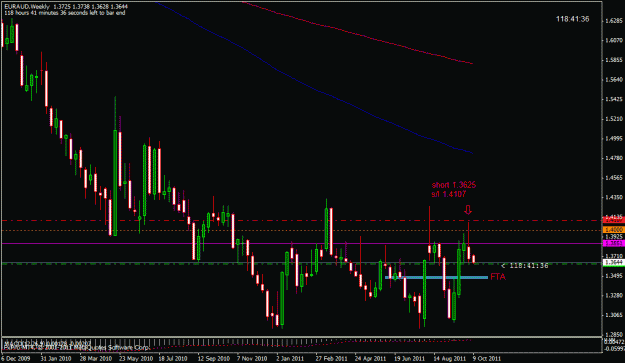Screen dimensions: 625x363
Task: Click the '19 Jun 2011' date label
Action: click(410, 358)
